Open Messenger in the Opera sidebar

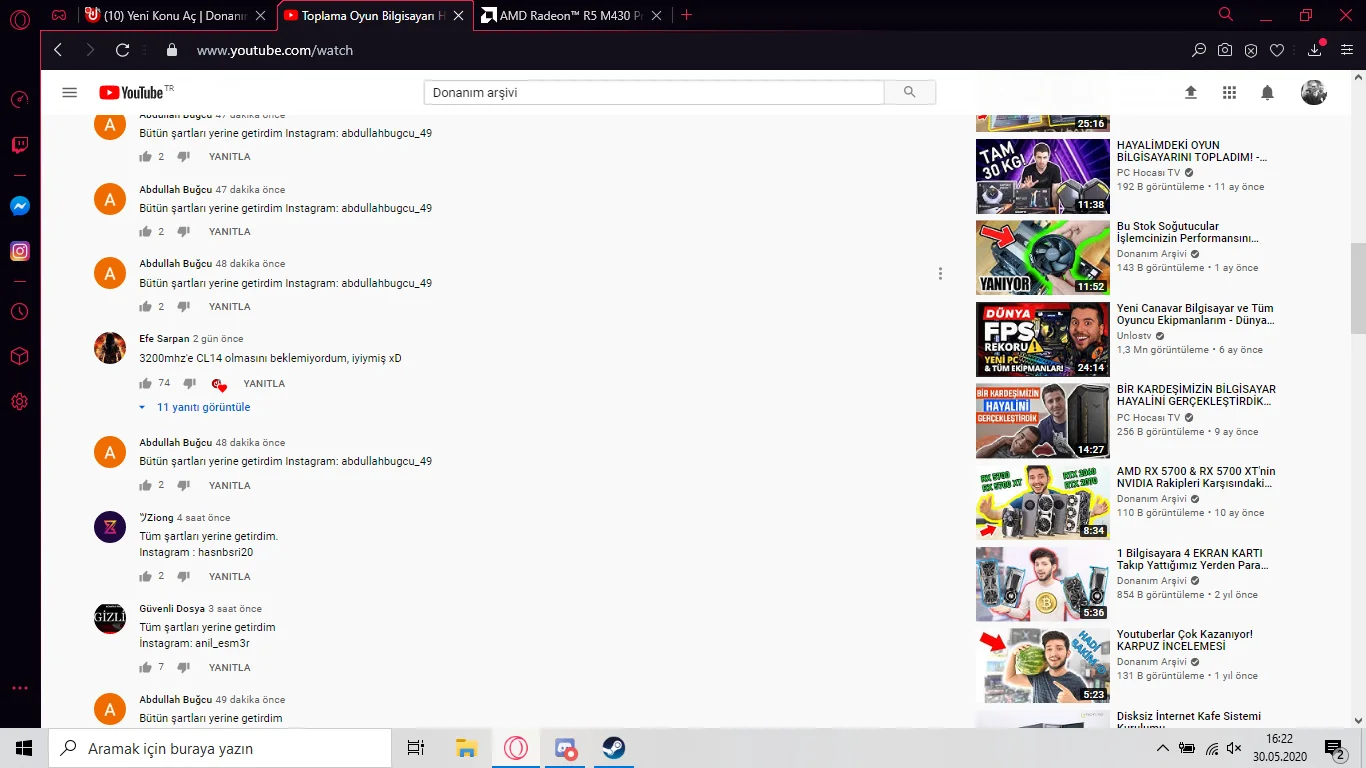[x=20, y=206]
